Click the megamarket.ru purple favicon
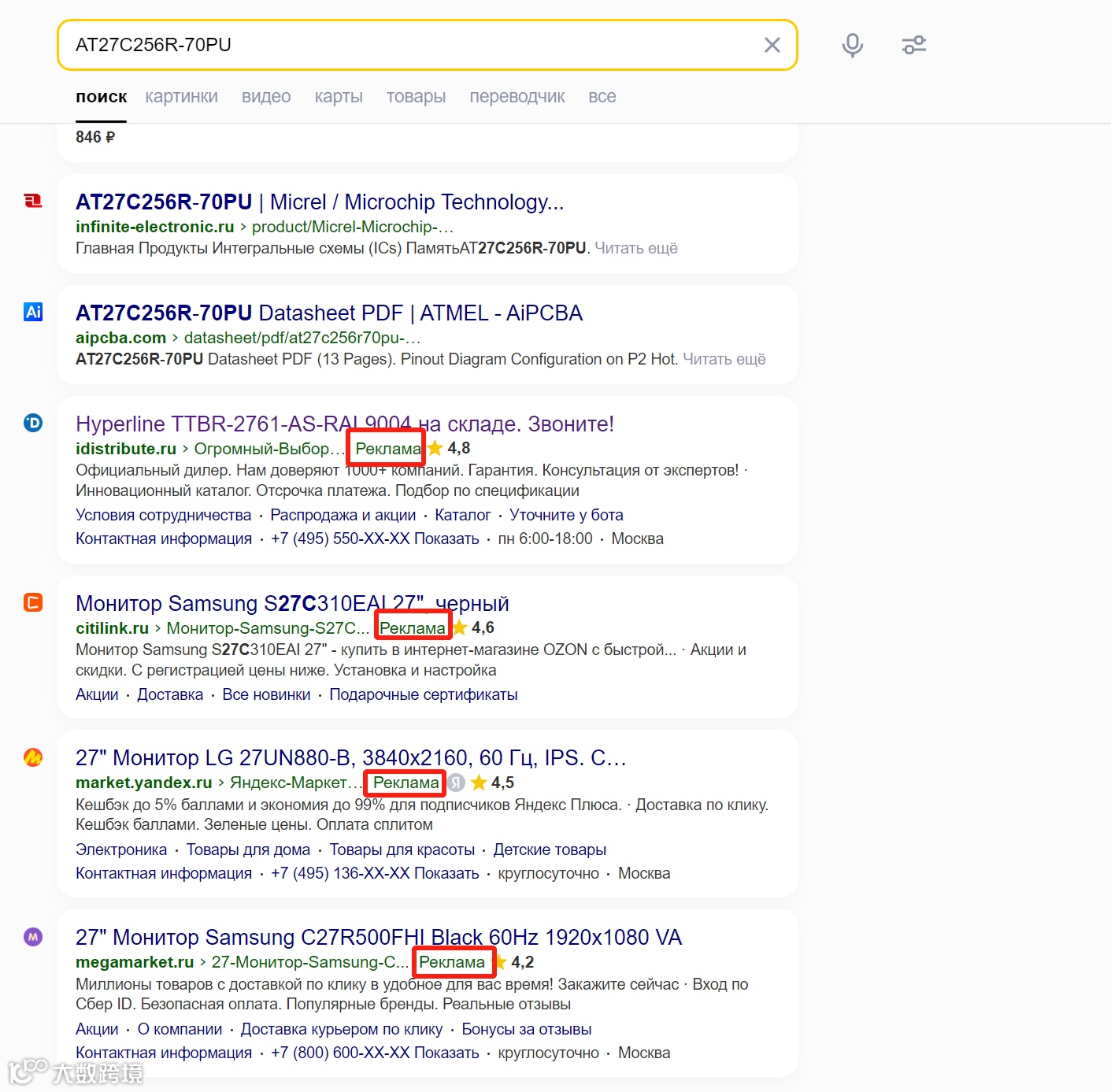Image resolution: width=1111 pixels, height=1092 pixels. (33, 937)
